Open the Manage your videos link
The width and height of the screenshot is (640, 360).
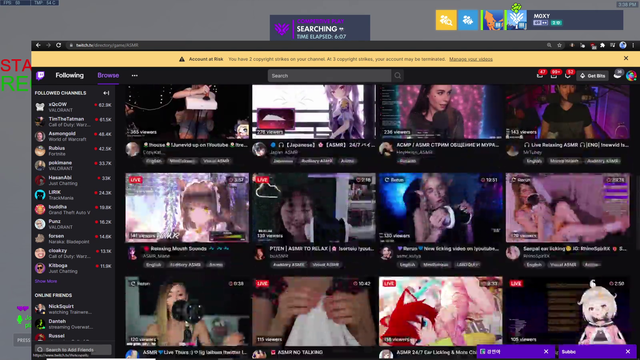[x=471, y=59]
